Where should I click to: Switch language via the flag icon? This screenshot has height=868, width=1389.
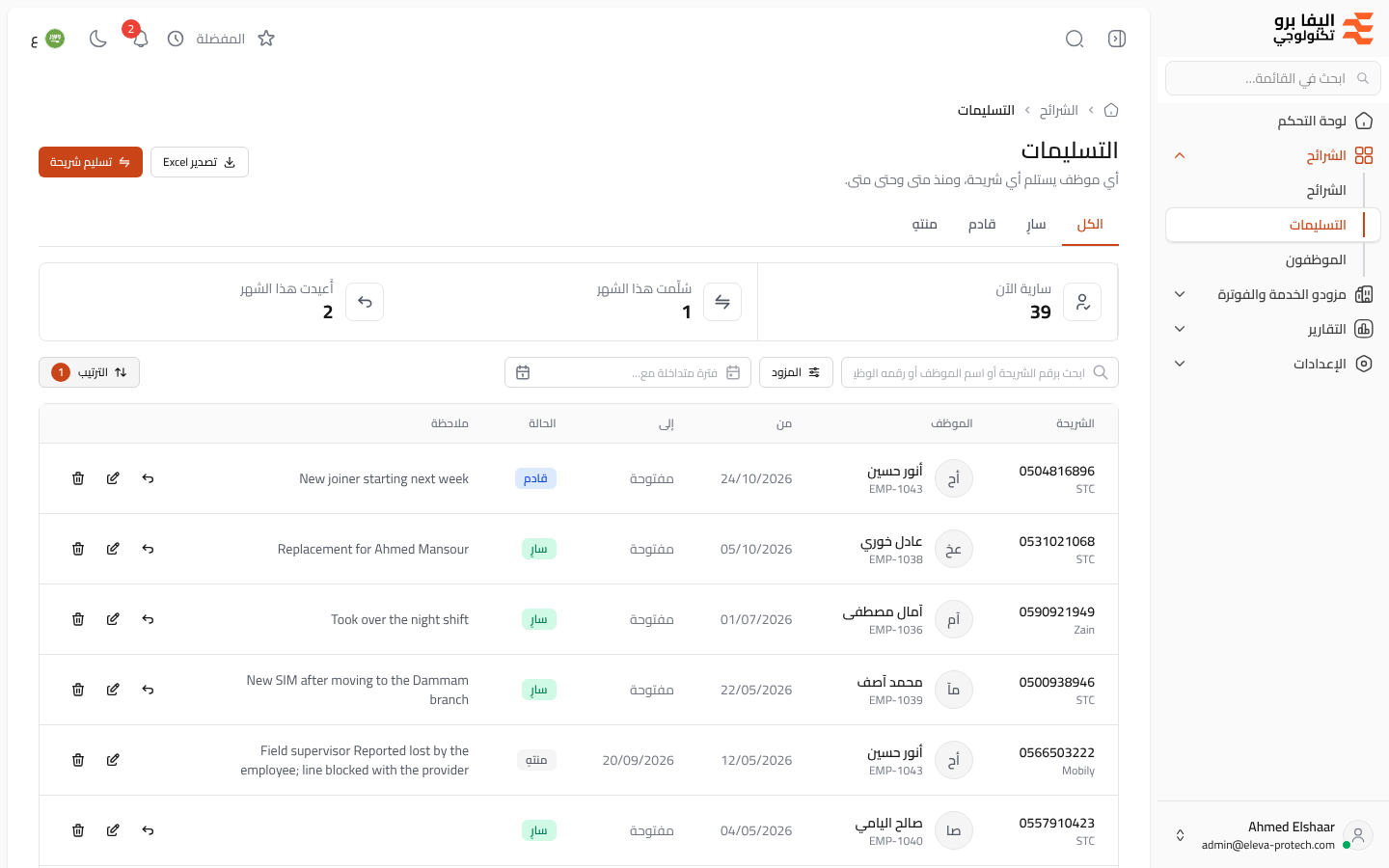pos(55,39)
